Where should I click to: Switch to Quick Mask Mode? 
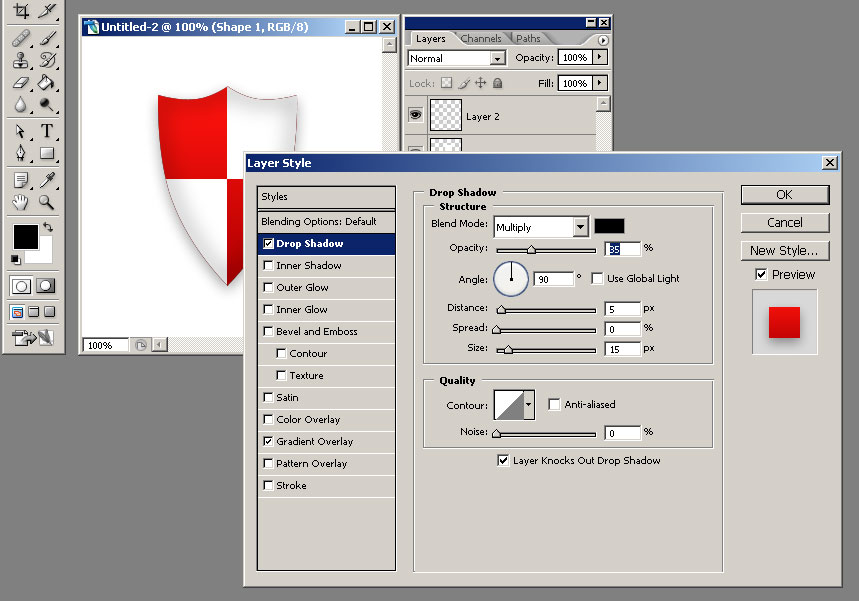tap(45, 285)
